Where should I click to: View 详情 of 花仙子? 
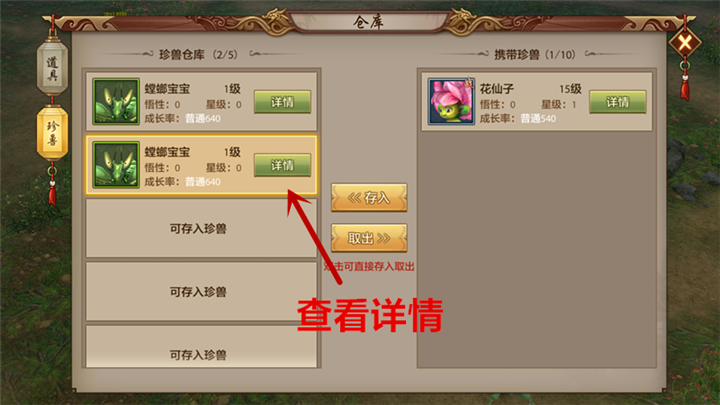pos(618,102)
